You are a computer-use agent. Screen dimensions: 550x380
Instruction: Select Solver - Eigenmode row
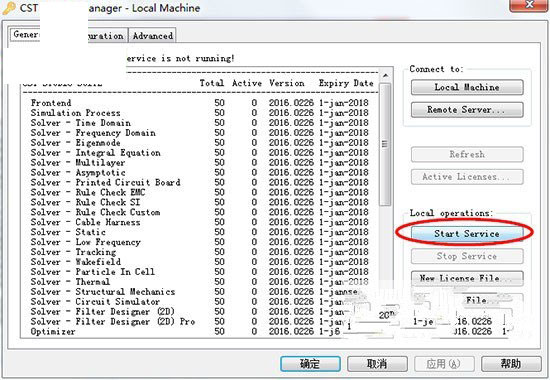[x=199, y=142]
